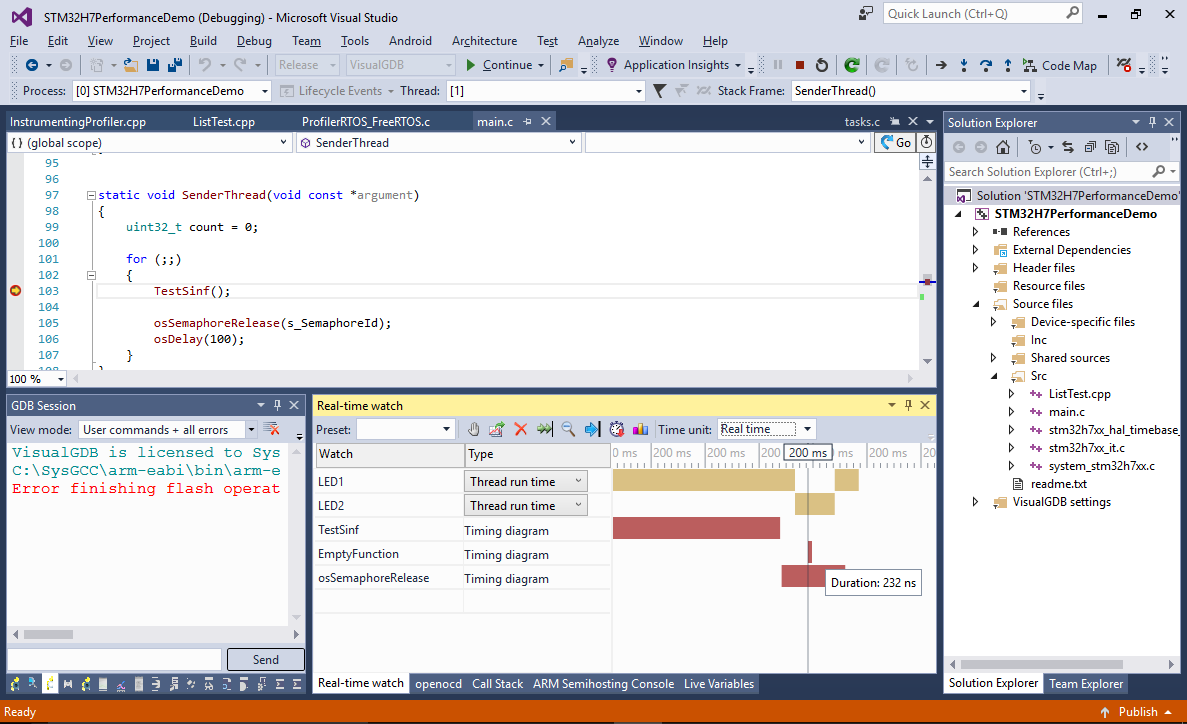Image resolution: width=1187 pixels, height=724 pixels.
Task: Collapse the SenderThread function code block
Action: coord(91,195)
